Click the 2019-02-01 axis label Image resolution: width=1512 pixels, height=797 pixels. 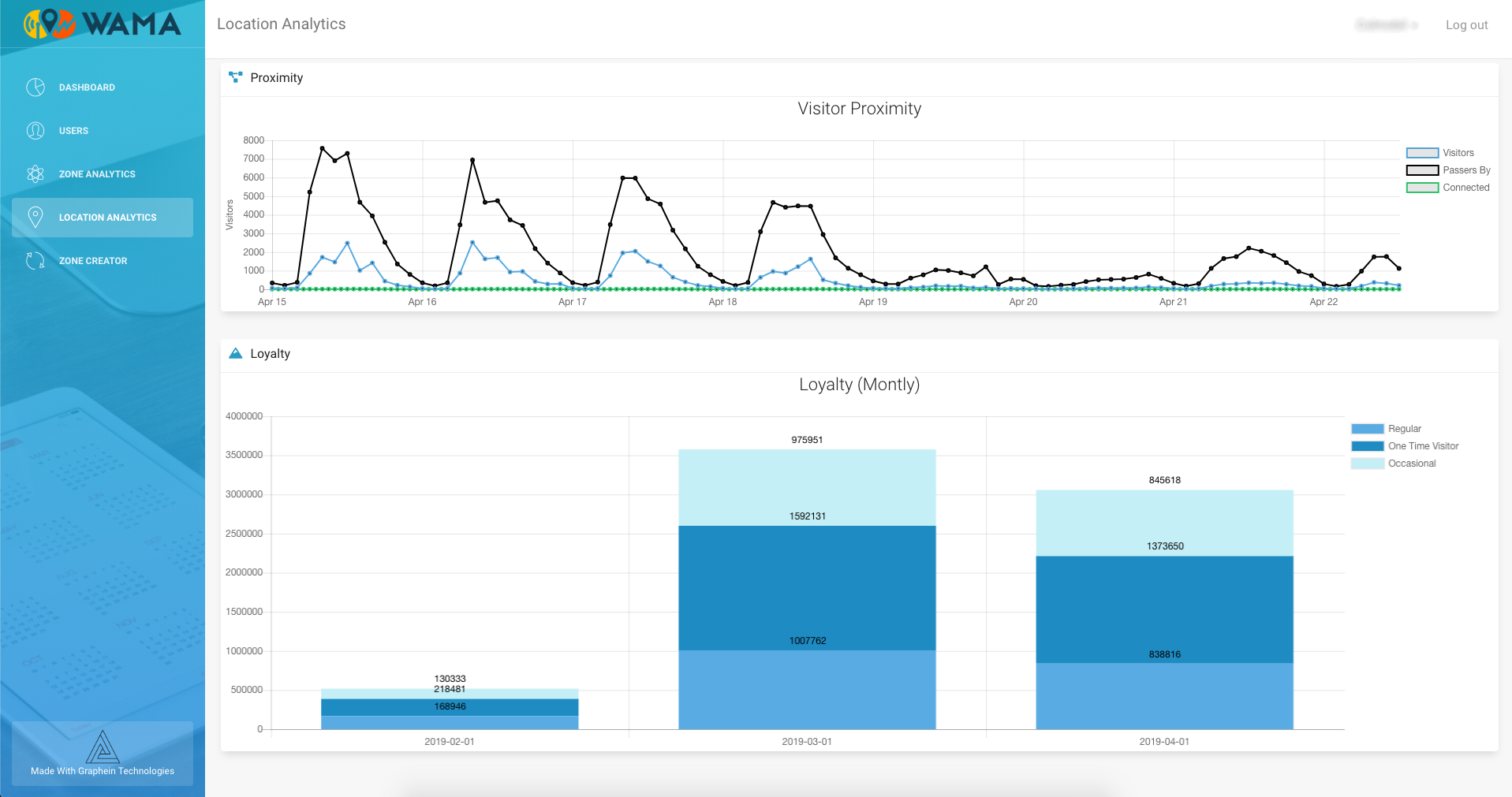(x=450, y=742)
